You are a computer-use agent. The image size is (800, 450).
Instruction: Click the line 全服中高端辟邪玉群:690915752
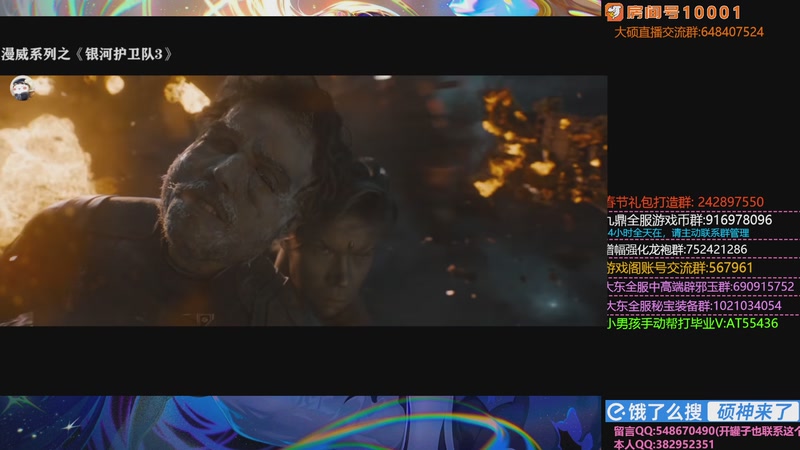pos(701,287)
